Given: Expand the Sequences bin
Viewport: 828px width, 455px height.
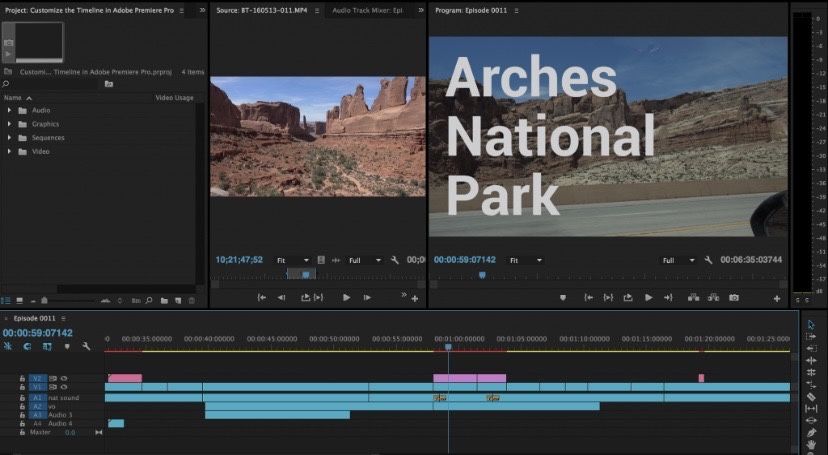Looking at the screenshot, I should click(10, 138).
